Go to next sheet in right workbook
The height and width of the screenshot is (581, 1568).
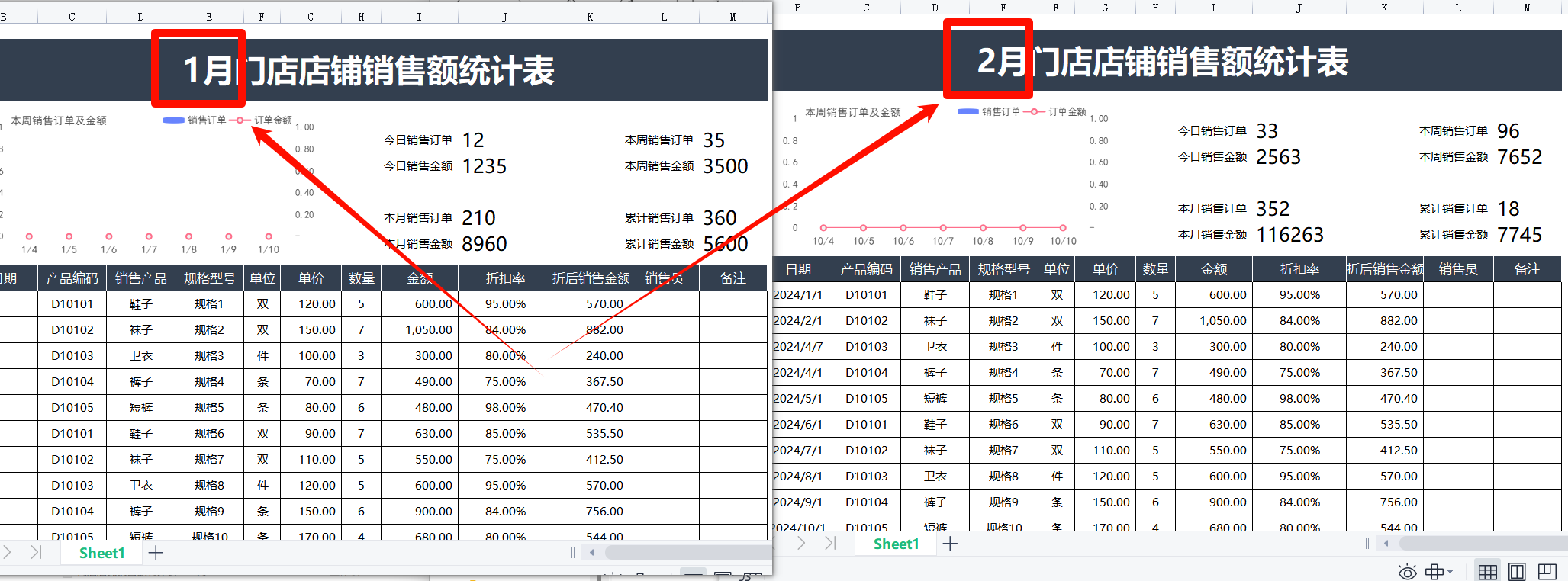801,544
